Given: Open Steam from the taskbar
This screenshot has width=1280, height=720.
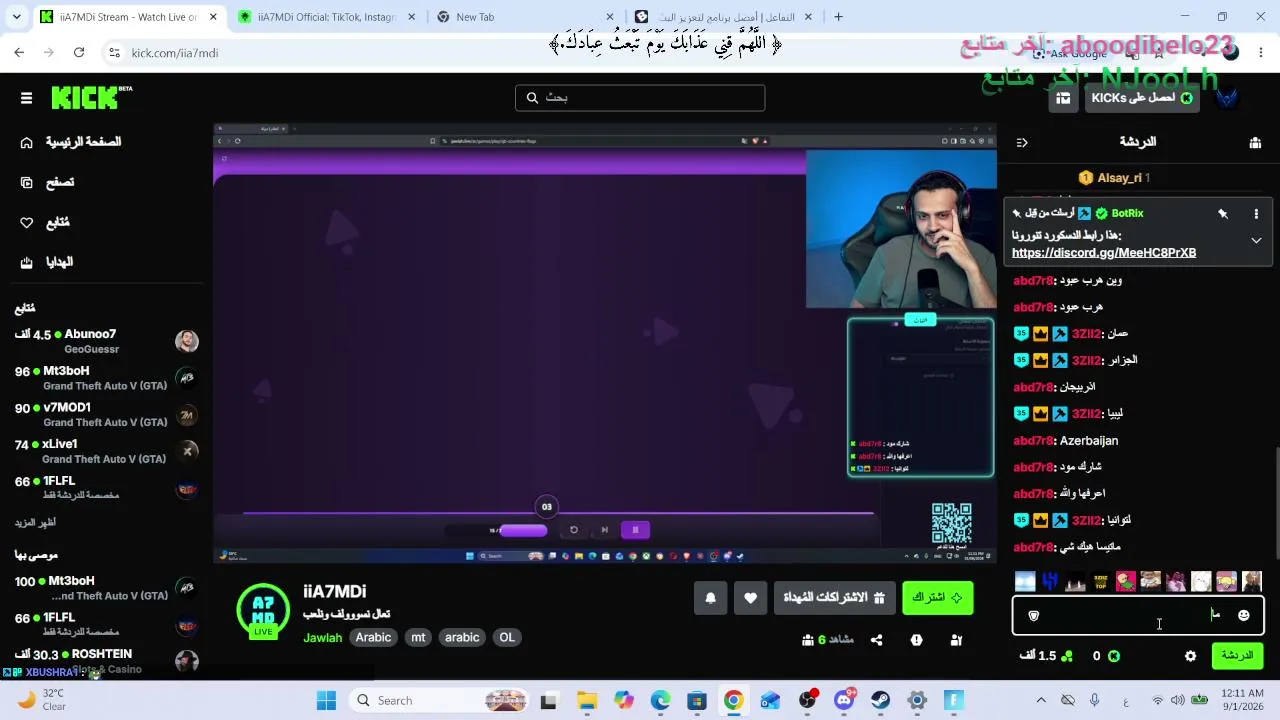Looking at the screenshot, I should [x=880, y=701].
